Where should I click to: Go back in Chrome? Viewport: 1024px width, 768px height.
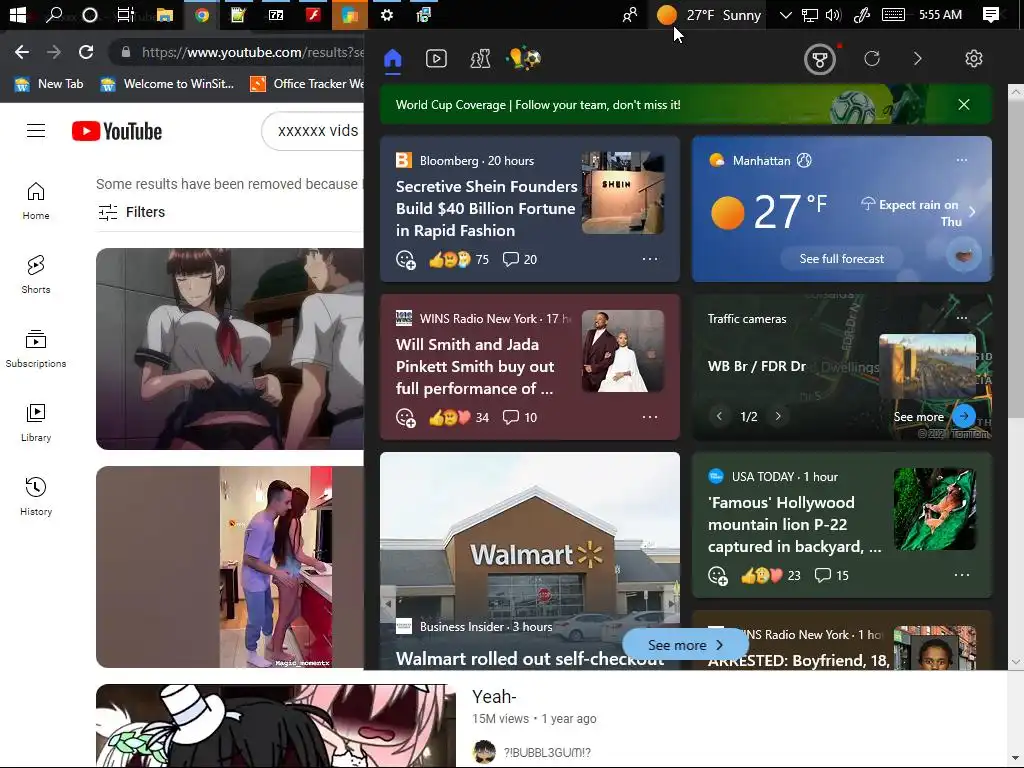[x=22, y=52]
